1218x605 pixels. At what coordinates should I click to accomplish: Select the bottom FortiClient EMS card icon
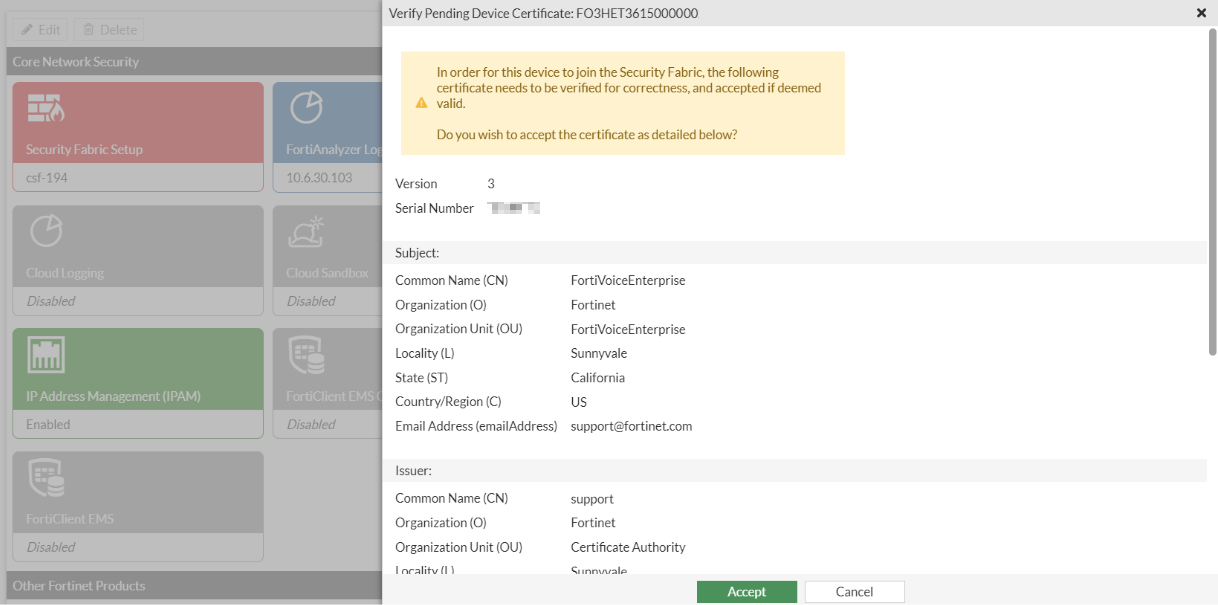coord(46,478)
